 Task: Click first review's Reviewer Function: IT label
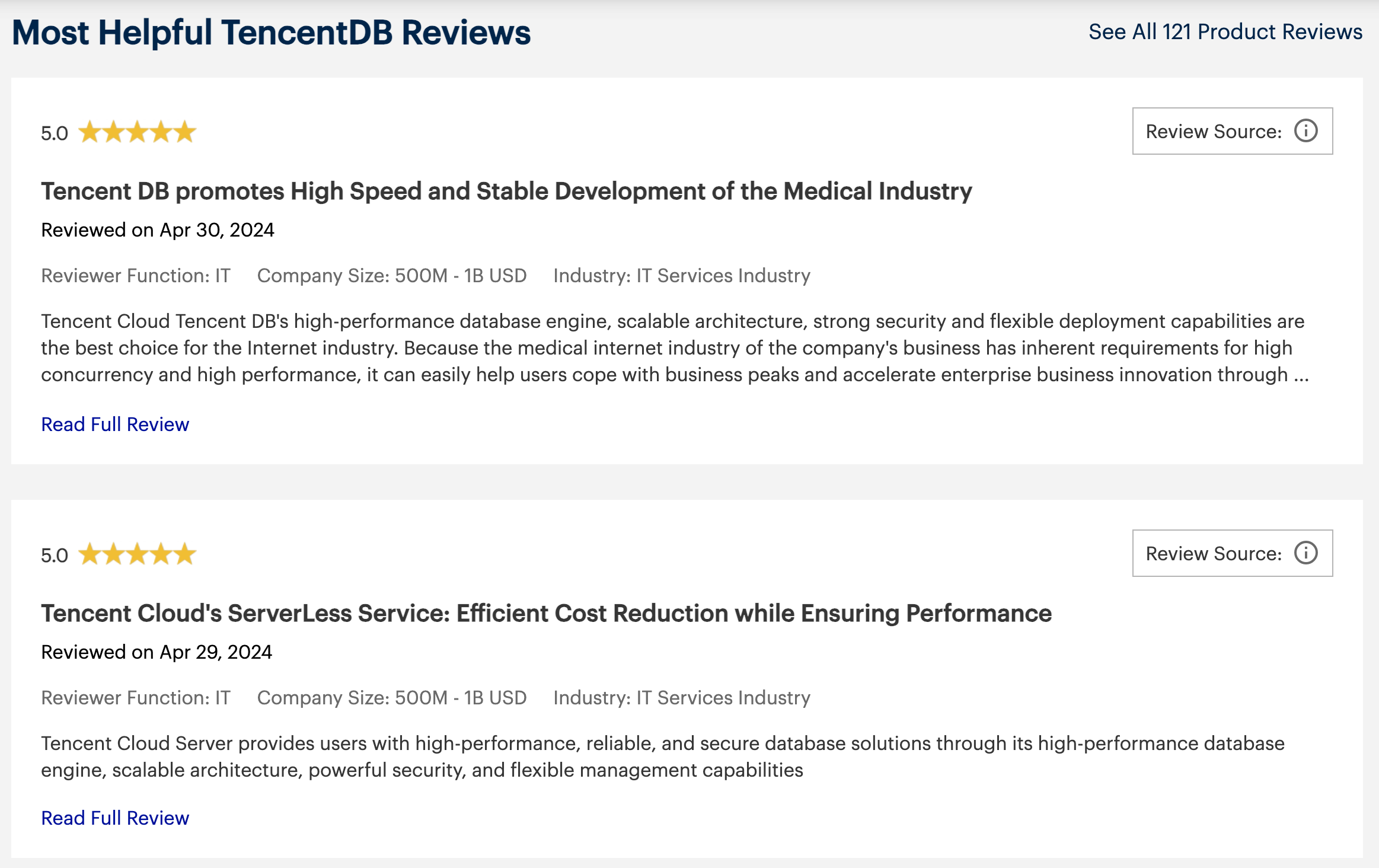tap(136, 276)
